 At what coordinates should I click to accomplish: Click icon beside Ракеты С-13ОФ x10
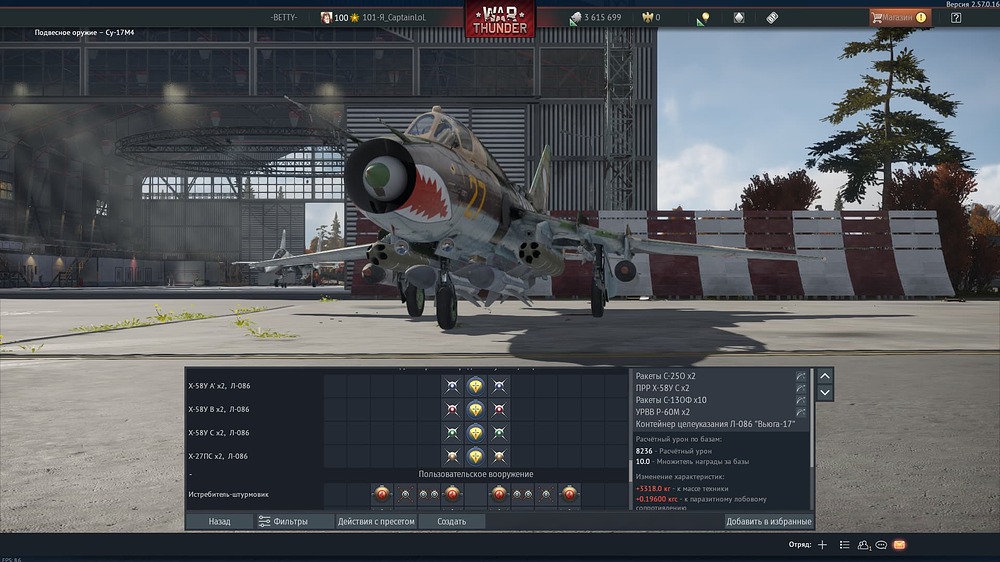(801, 401)
